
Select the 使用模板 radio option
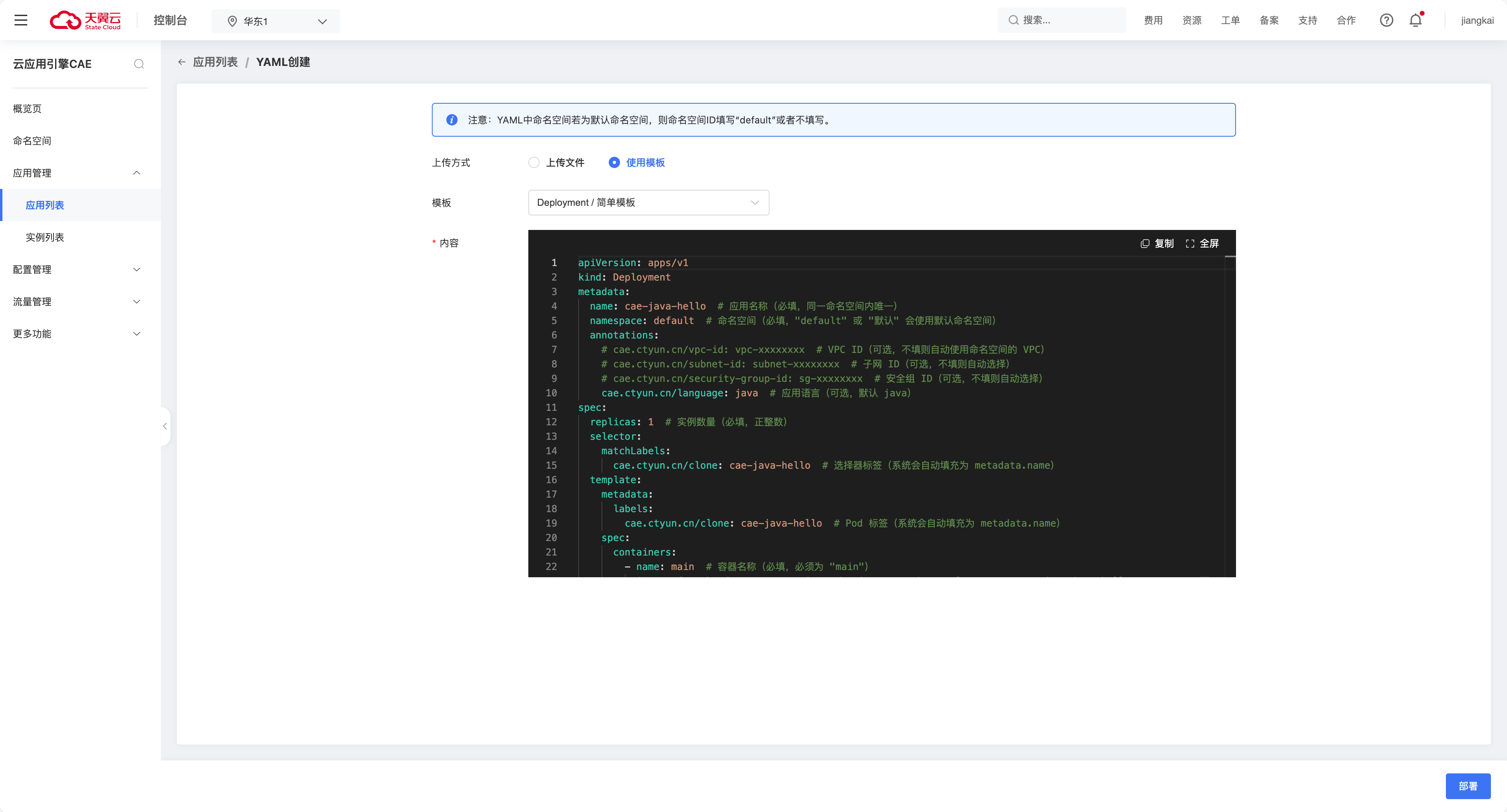614,163
